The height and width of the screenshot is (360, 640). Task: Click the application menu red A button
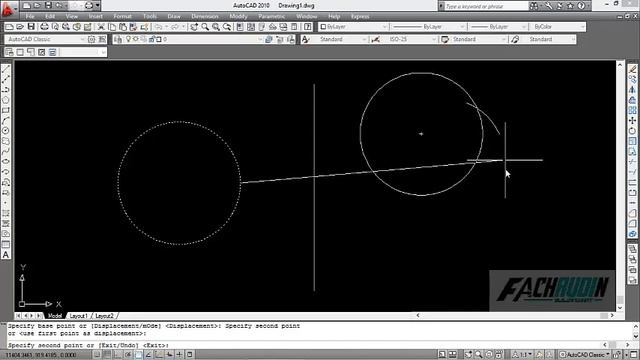tap(7, 9)
